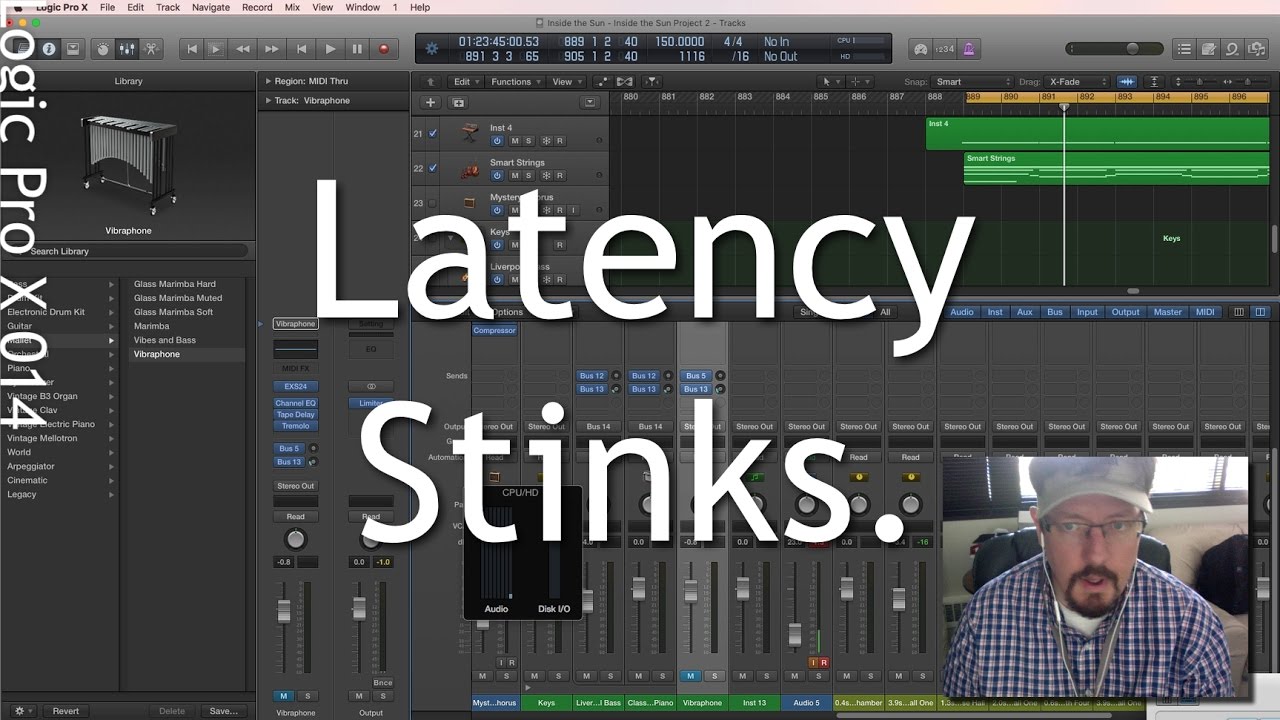Click the Smart Strings track icon

469,169
